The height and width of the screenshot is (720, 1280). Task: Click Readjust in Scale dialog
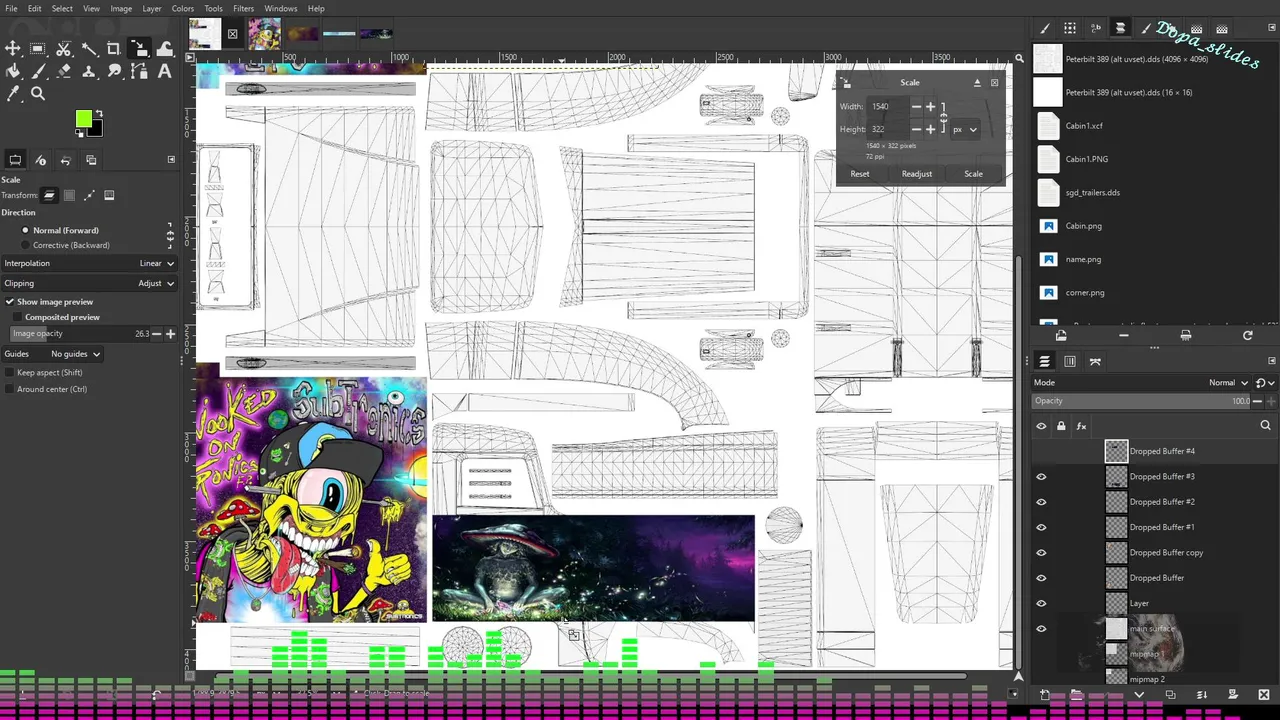(917, 174)
